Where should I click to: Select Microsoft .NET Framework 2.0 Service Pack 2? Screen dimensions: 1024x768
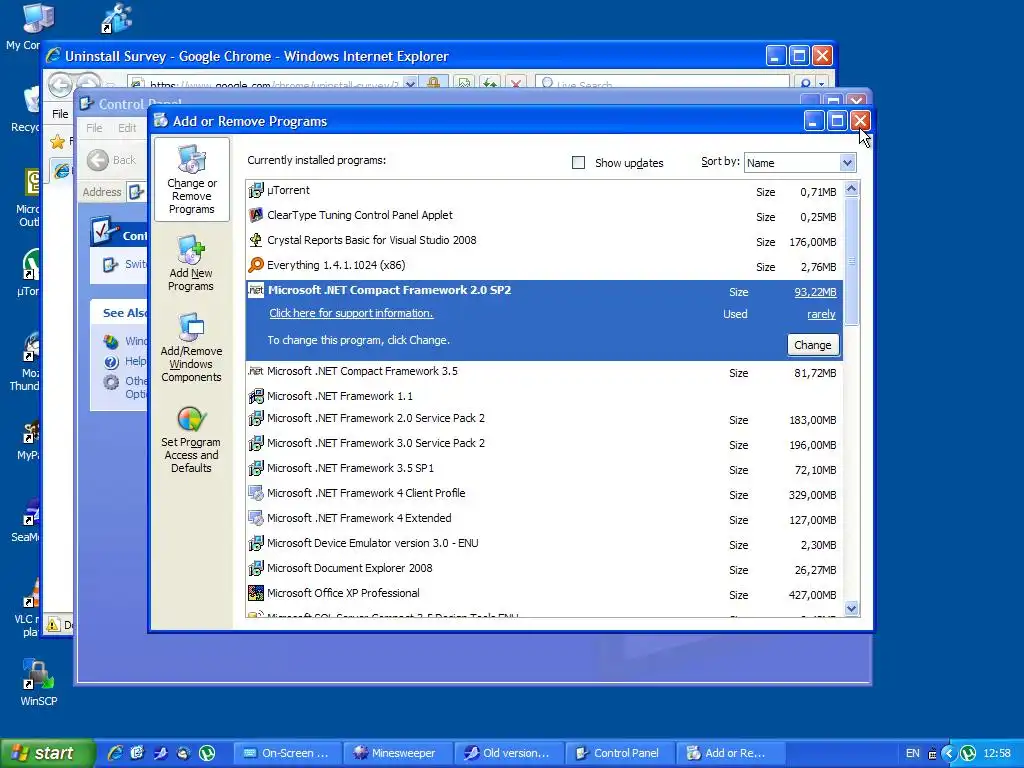click(x=544, y=419)
